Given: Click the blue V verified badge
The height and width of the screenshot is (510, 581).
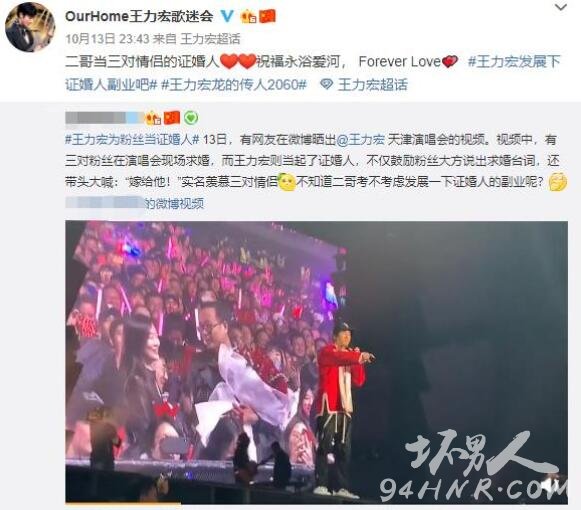Looking at the screenshot, I should pyautogui.click(x=227, y=16).
